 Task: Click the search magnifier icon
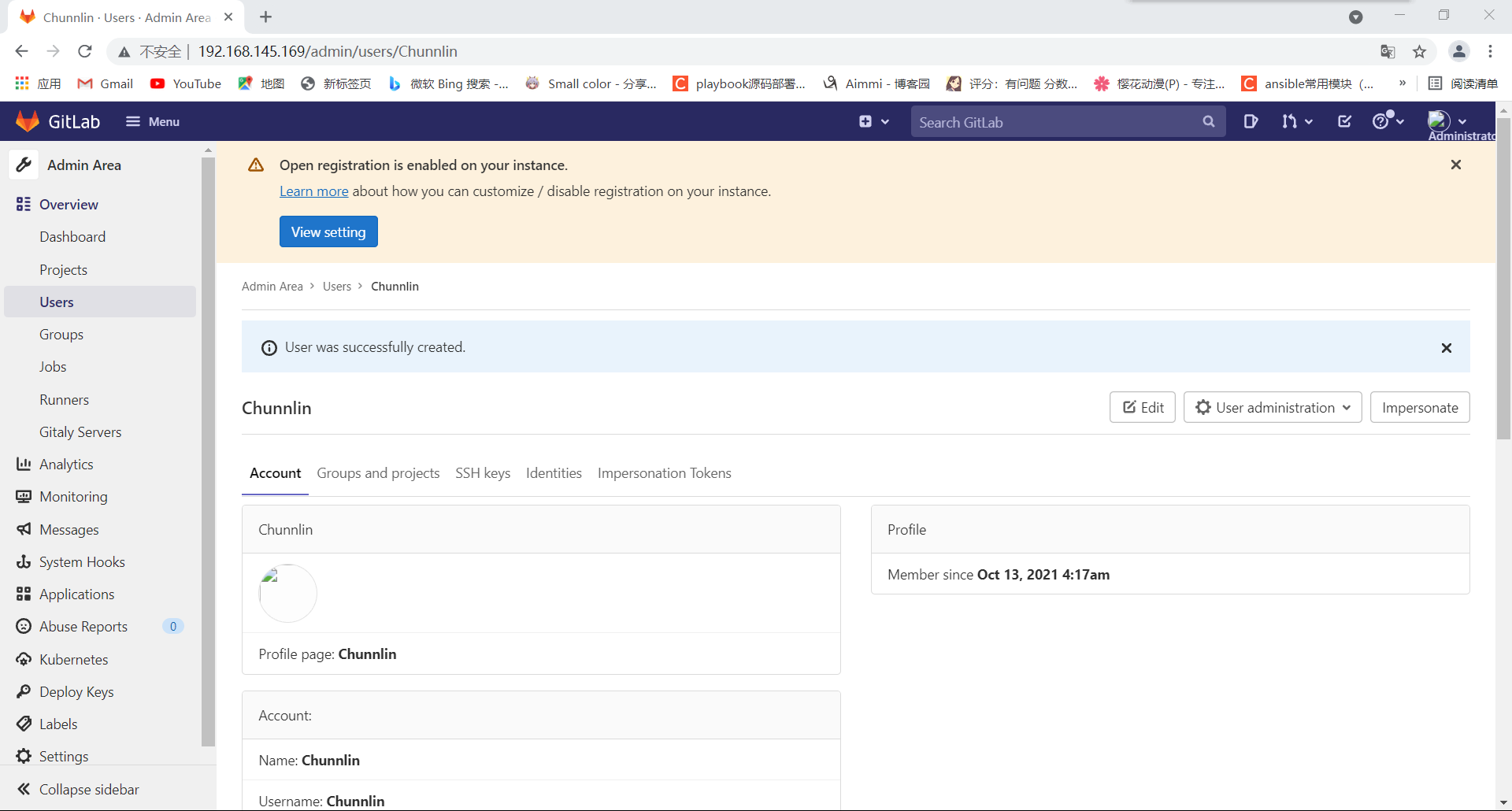1209,121
